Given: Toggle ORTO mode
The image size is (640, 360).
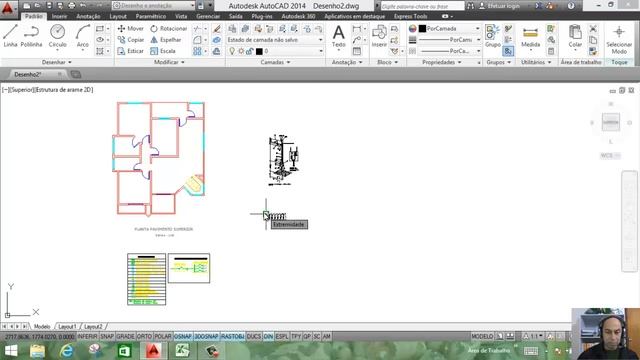Looking at the screenshot, I should 144,336.
